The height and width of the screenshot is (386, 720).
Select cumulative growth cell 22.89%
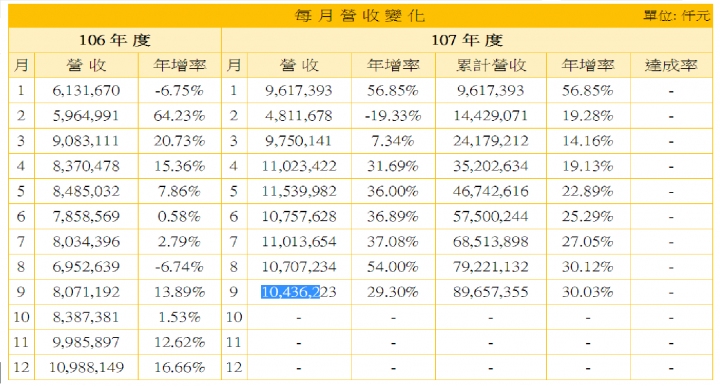click(588, 191)
